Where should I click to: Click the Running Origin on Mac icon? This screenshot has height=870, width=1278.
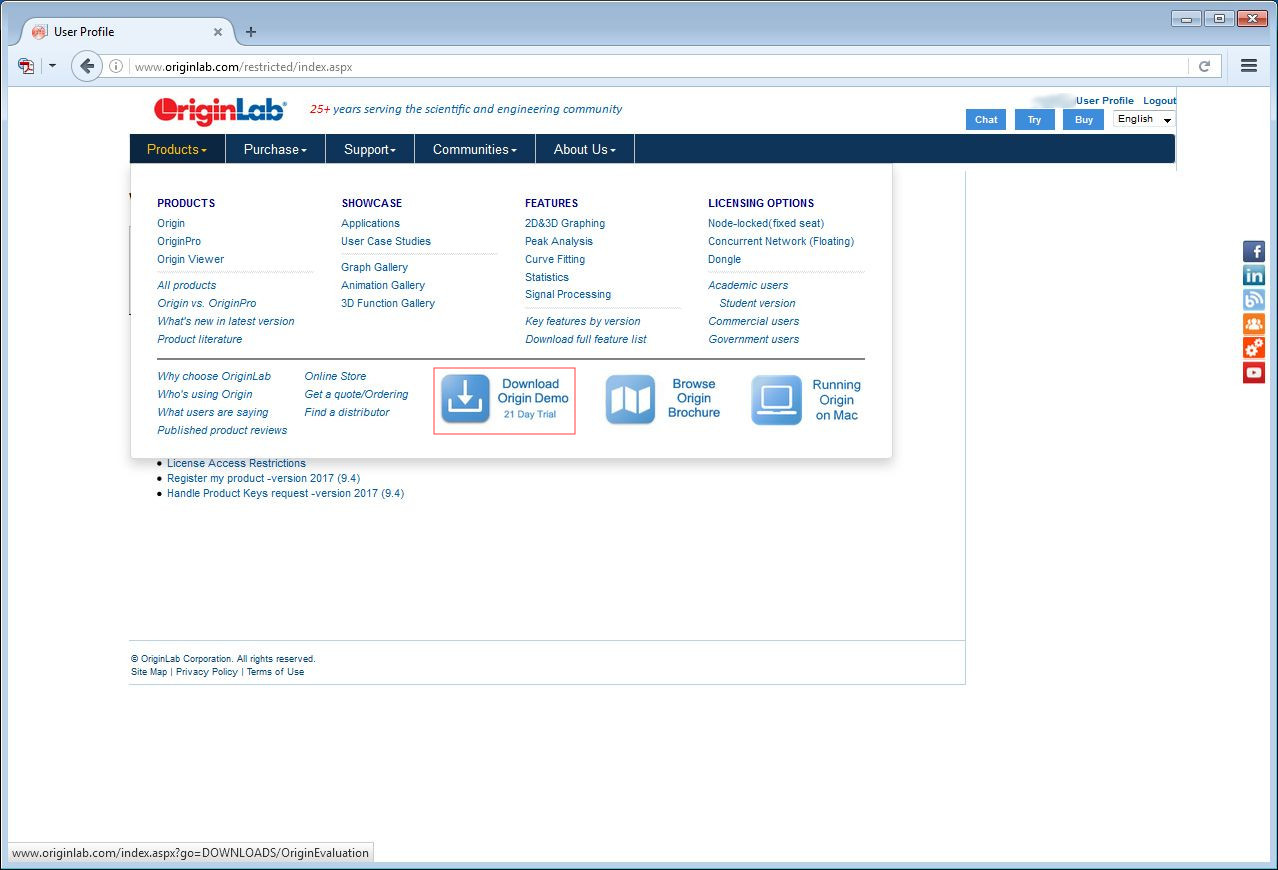point(776,400)
